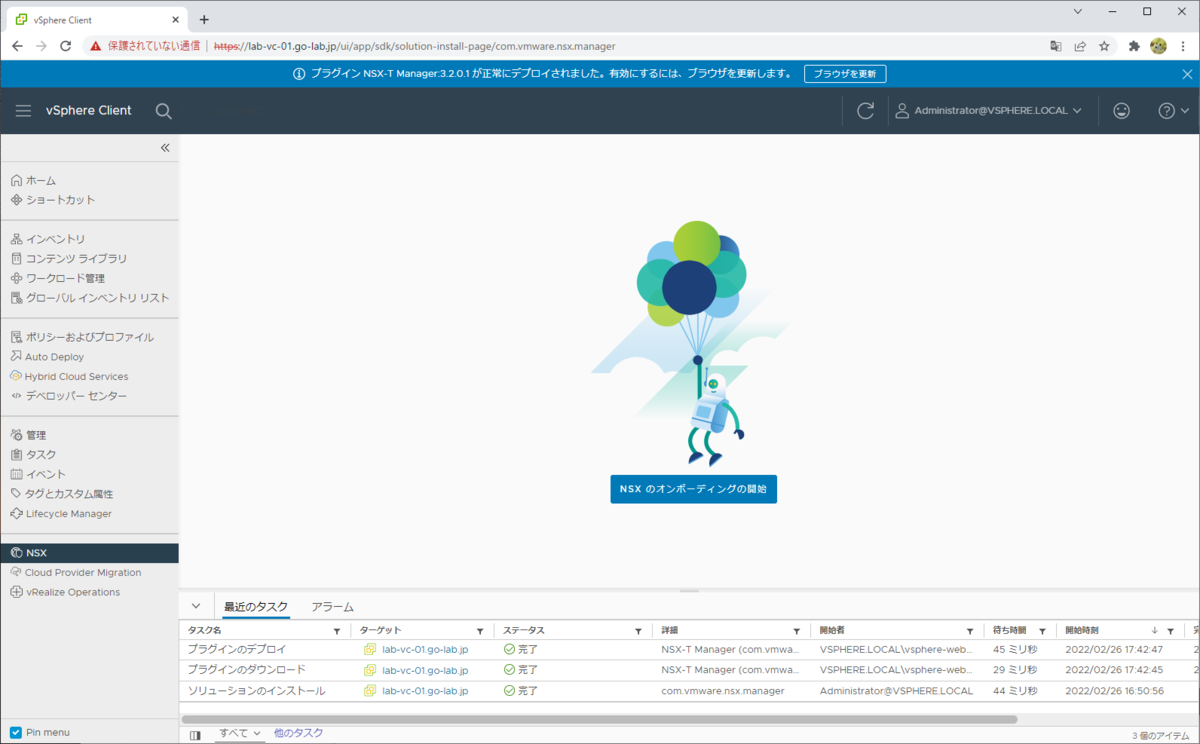Open Chrome three-dot menu

click(1185, 46)
